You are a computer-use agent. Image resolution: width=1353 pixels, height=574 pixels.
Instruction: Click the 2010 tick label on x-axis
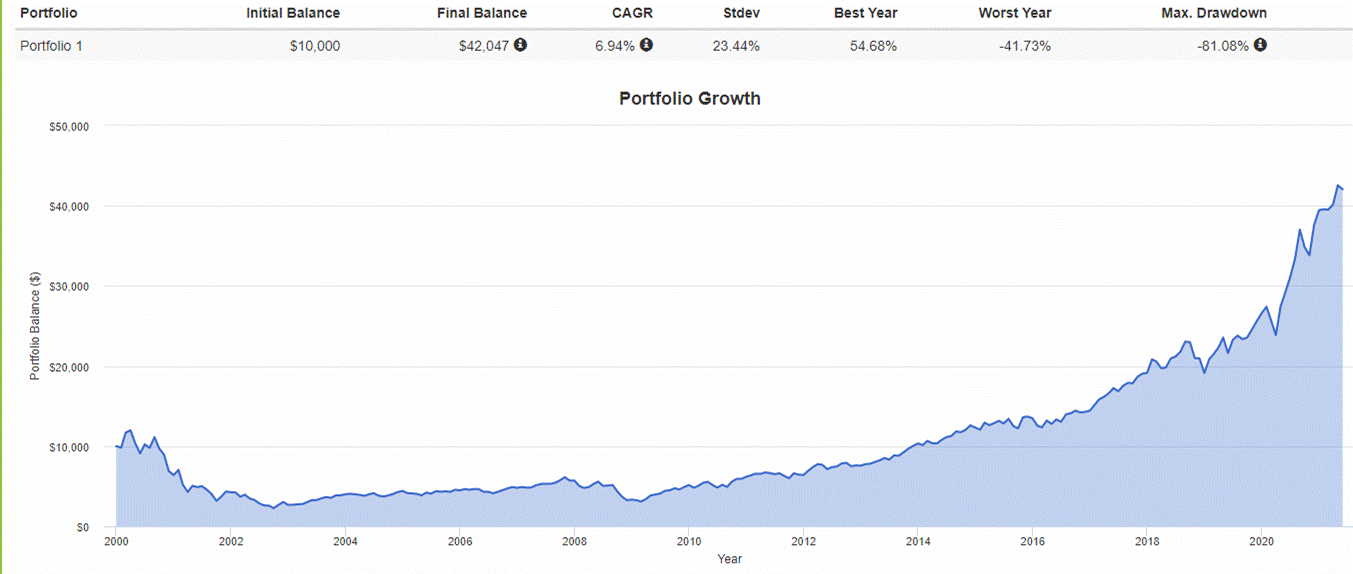pos(689,541)
